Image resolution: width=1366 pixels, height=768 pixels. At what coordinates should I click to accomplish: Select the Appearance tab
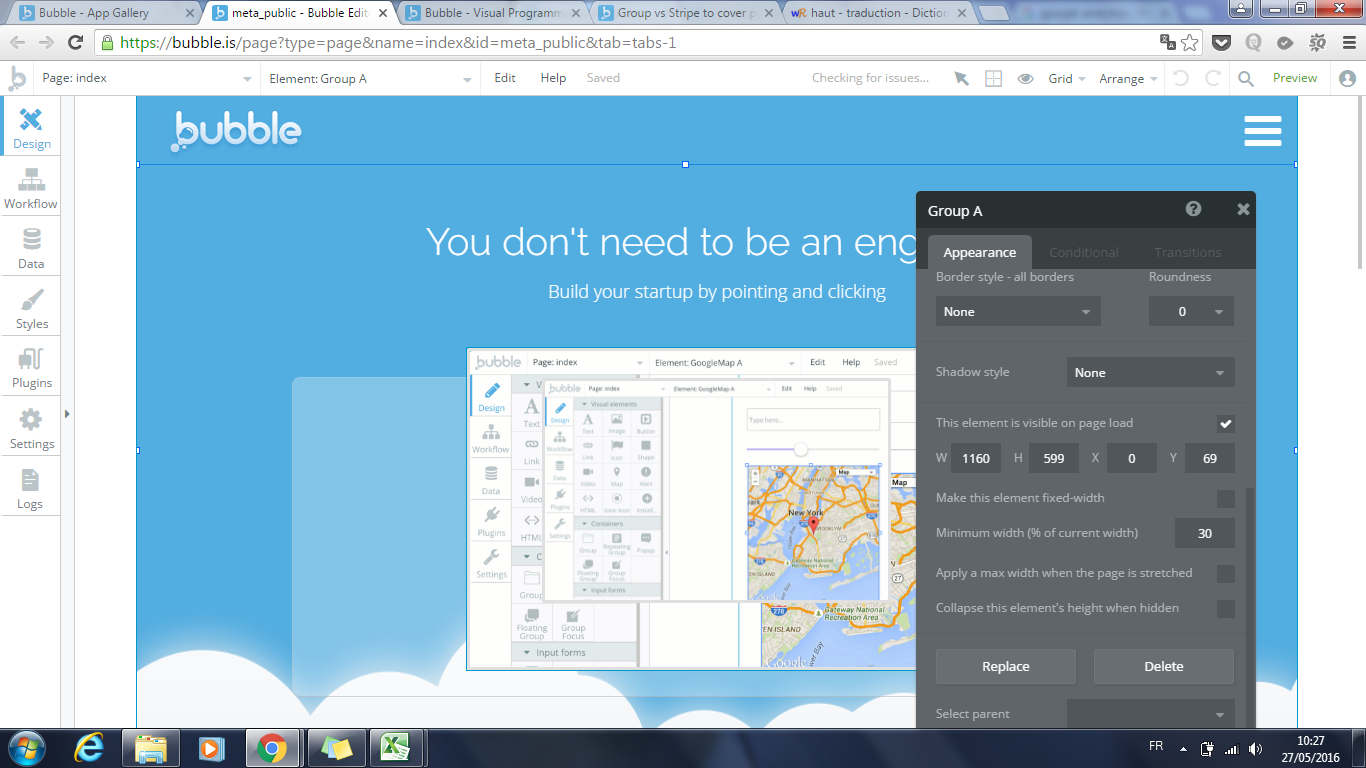pyautogui.click(x=980, y=252)
